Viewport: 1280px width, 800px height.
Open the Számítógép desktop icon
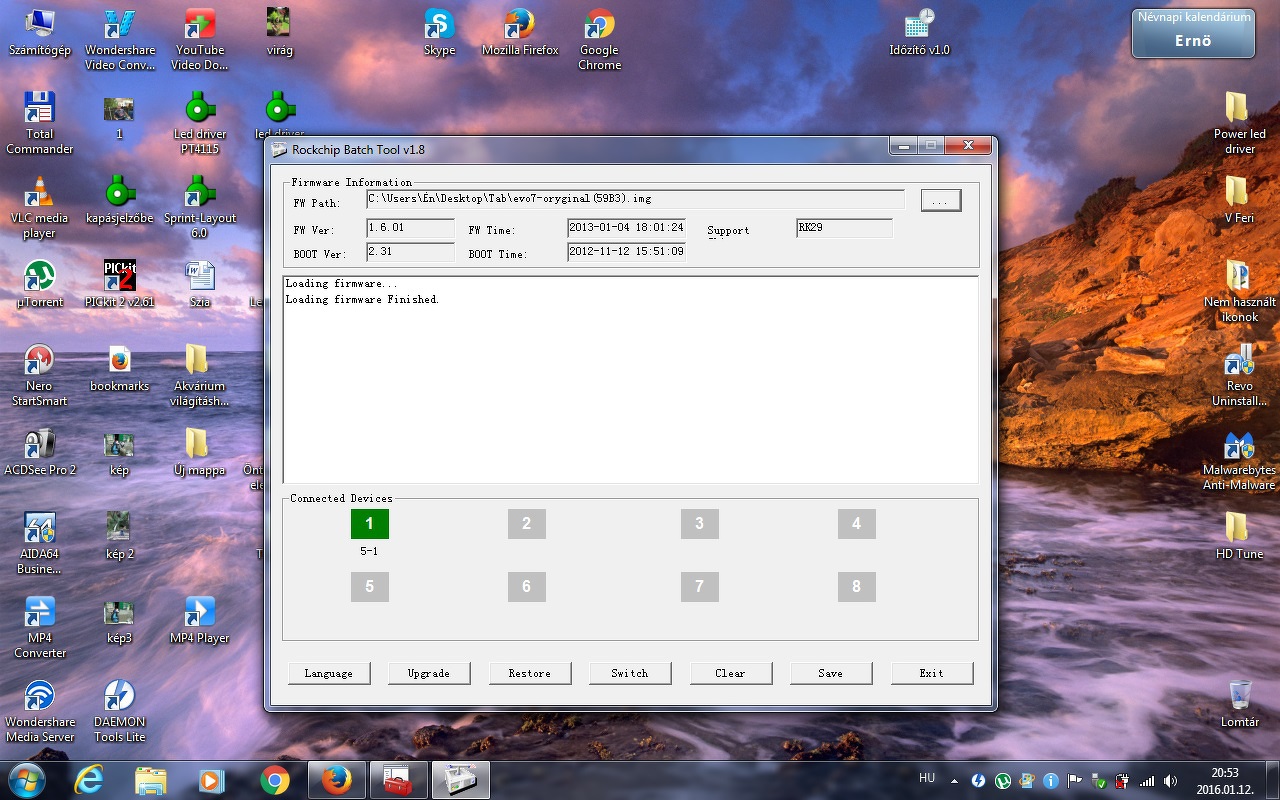(39, 32)
